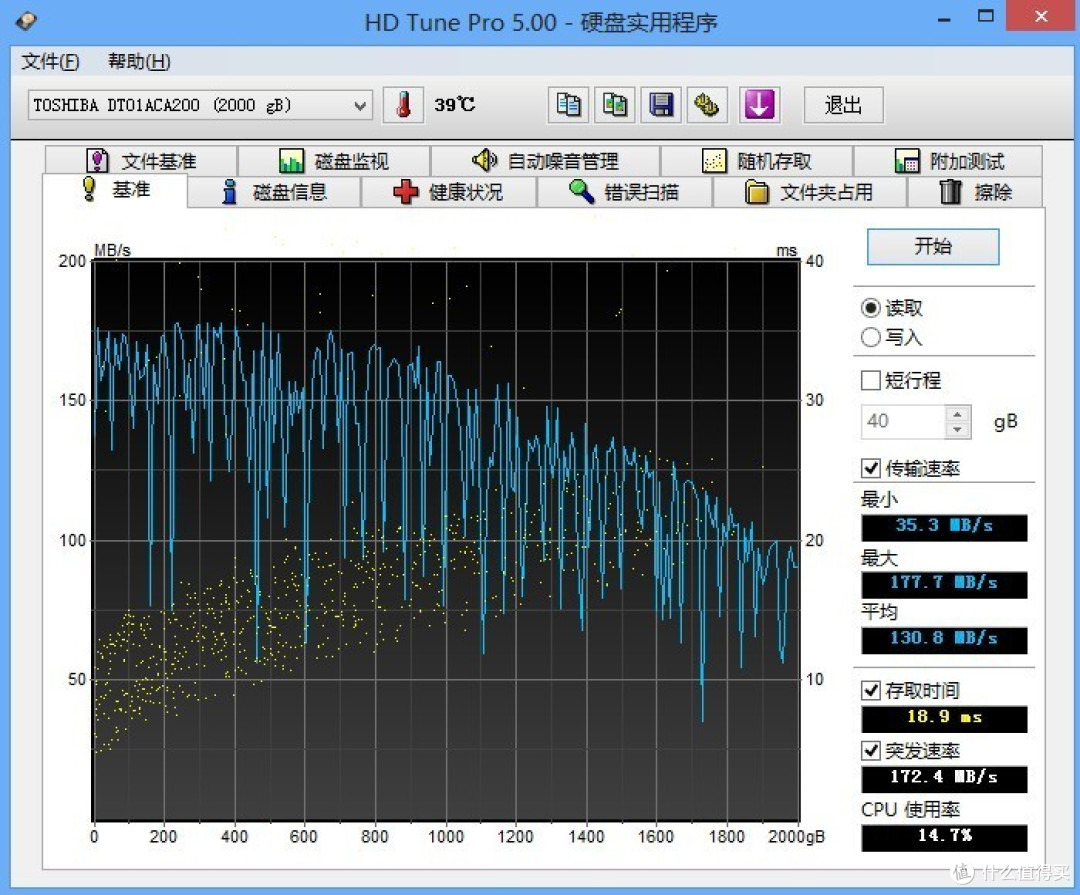Open the 帮助(H) menu
Viewport: 1080px width, 895px height.
138,62
